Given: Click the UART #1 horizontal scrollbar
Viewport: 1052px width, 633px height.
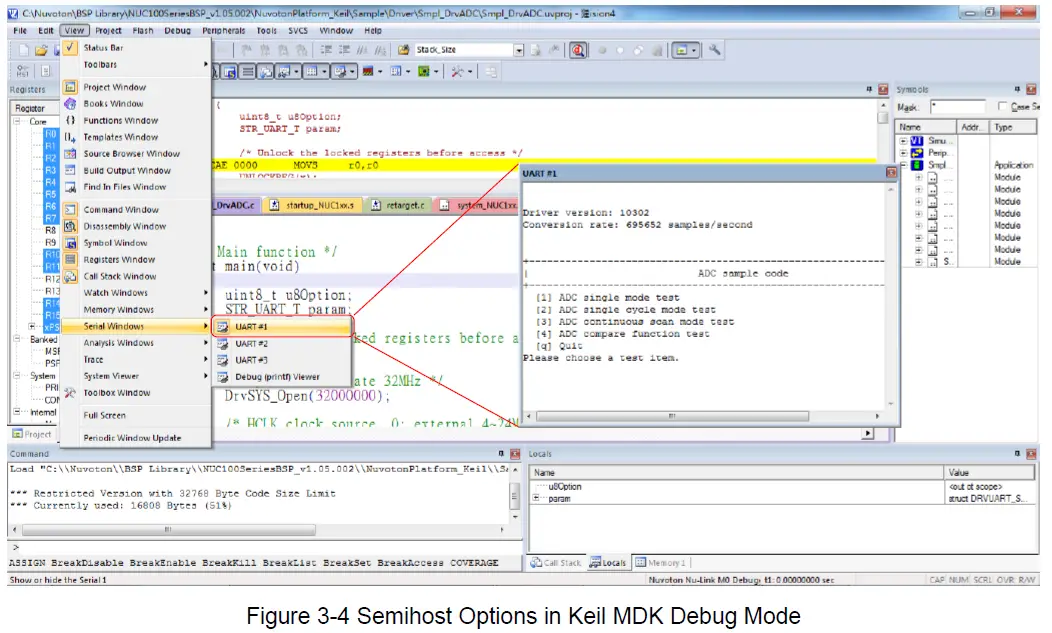Looking at the screenshot, I should 672,416.
